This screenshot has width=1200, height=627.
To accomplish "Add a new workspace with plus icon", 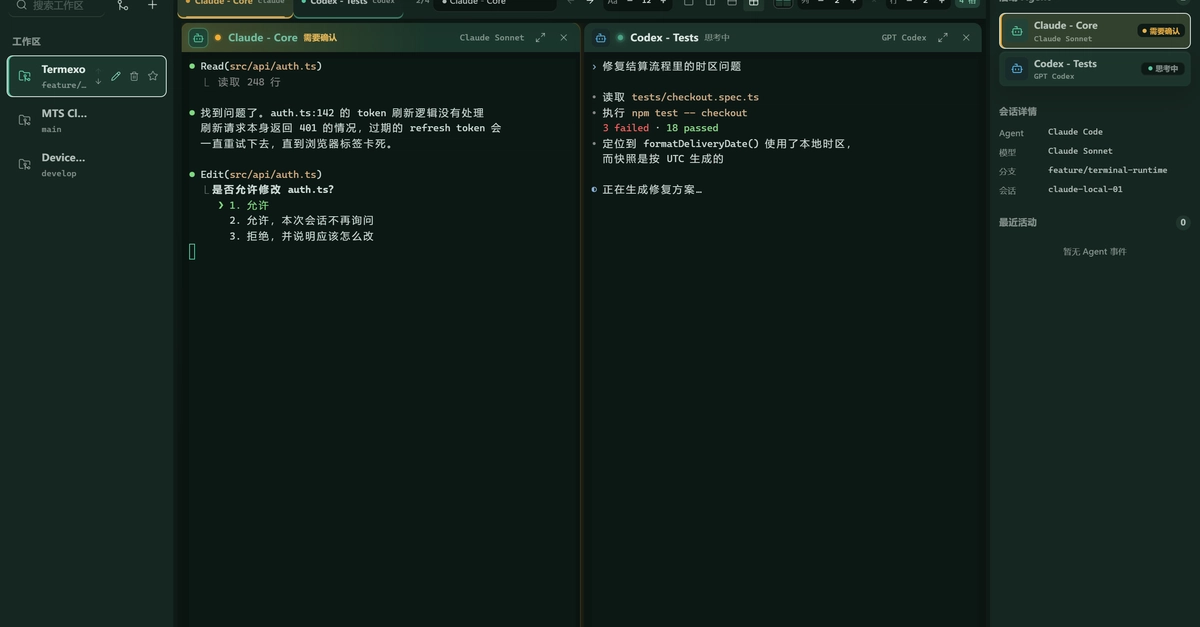I will click(152, 5).
